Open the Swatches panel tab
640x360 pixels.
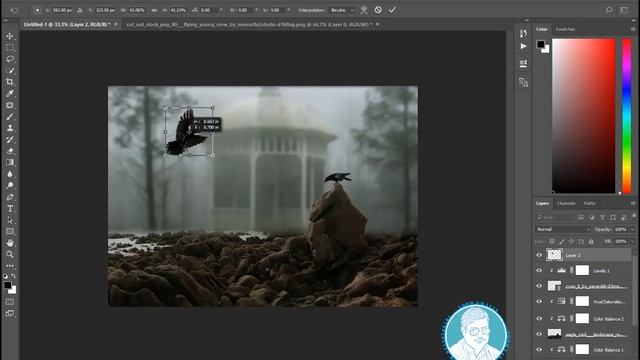click(565, 29)
